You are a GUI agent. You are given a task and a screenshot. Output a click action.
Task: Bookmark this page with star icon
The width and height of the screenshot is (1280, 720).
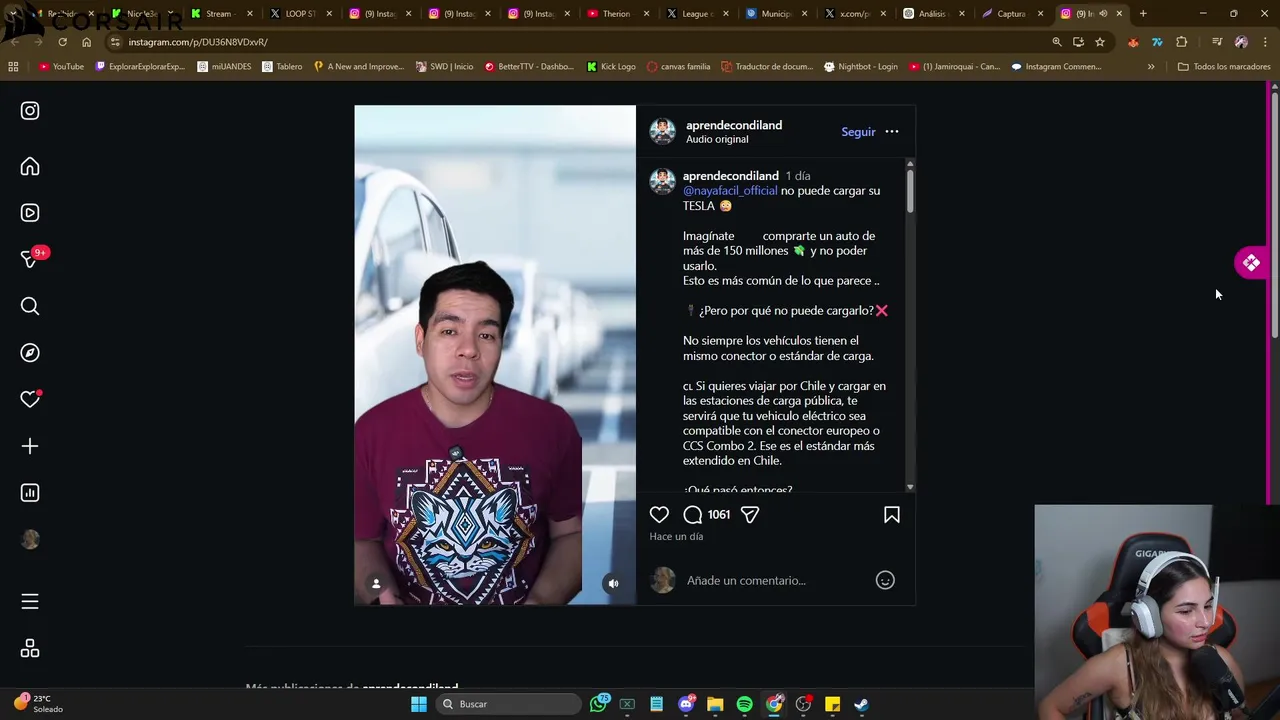pyautogui.click(x=1100, y=42)
